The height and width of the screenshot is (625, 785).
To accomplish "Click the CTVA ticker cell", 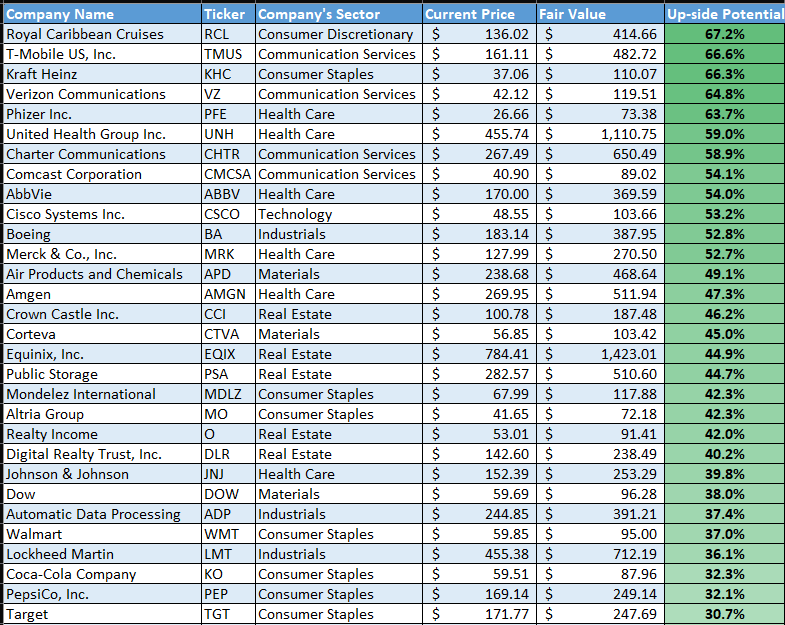I will click(x=228, y=334).
